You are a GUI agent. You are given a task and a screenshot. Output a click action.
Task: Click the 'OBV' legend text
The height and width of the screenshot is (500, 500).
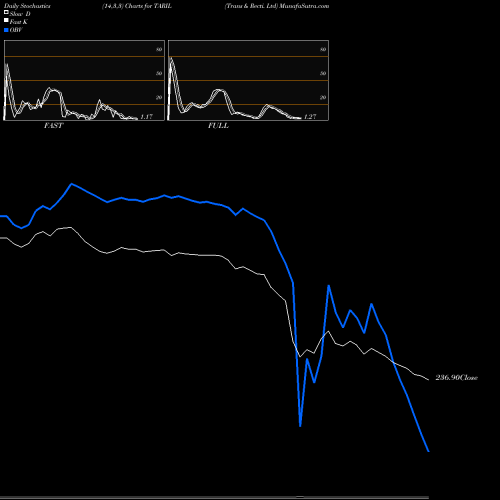(x=16, y=30)
